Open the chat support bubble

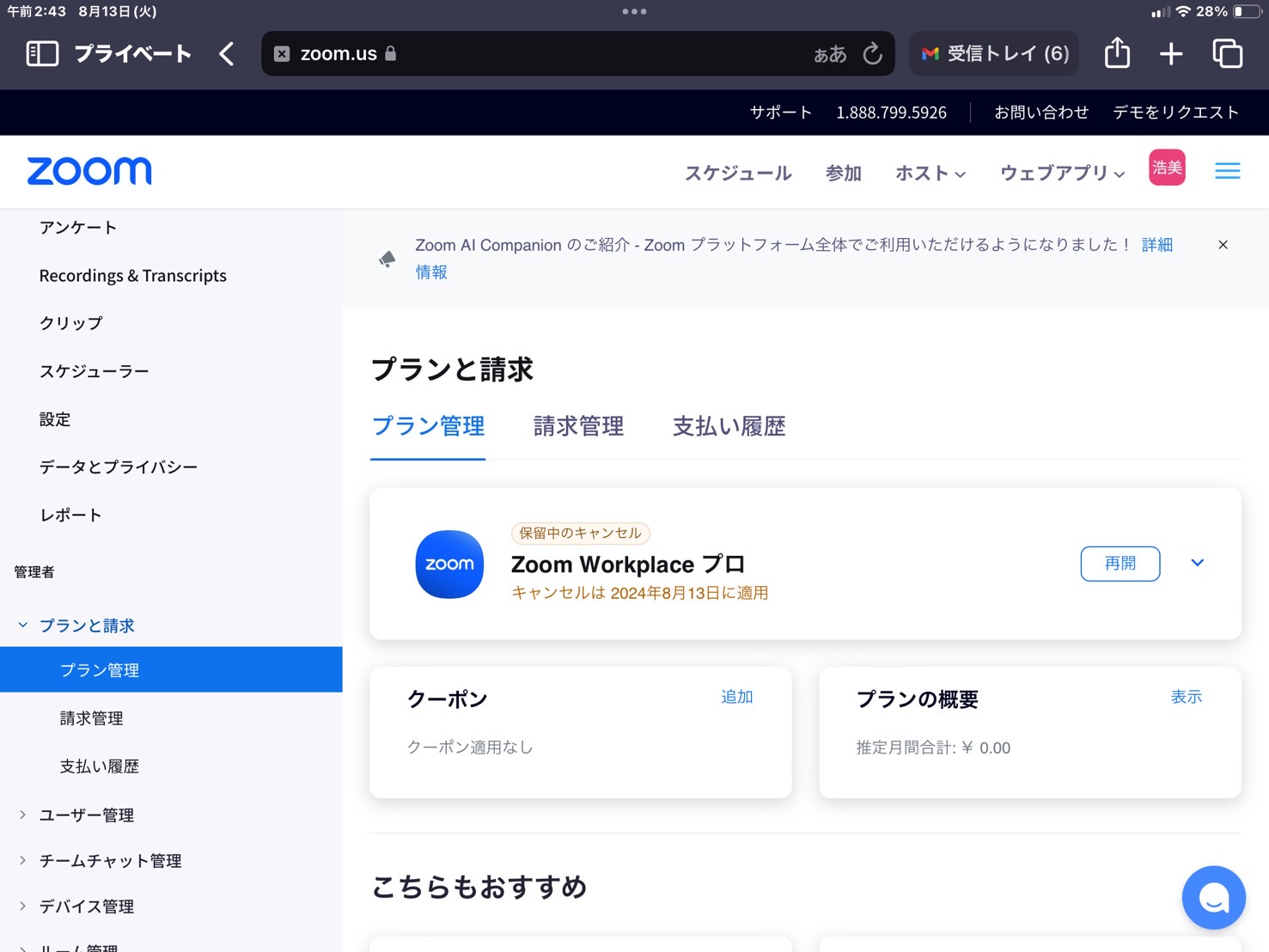pyautogui.click(x=1213, y=897)
